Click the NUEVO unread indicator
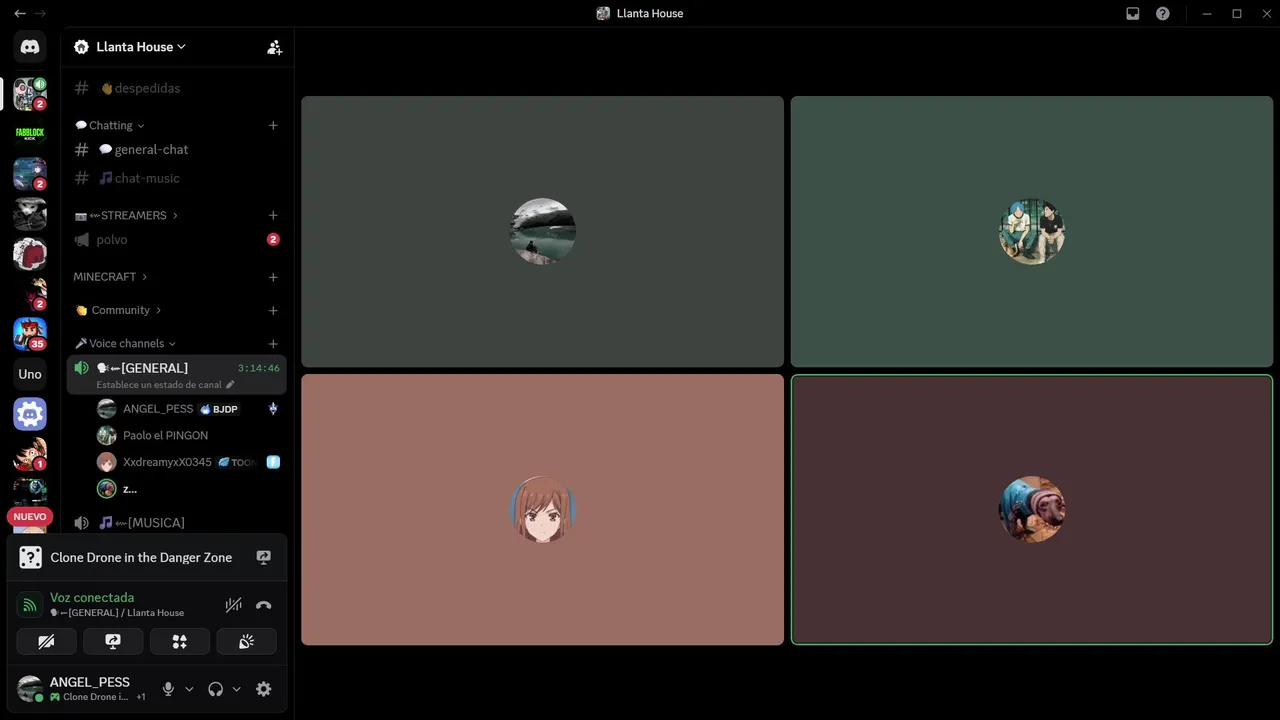Image resolution: width=1280 pixels, height=720 pixels. tap(30, 517)
